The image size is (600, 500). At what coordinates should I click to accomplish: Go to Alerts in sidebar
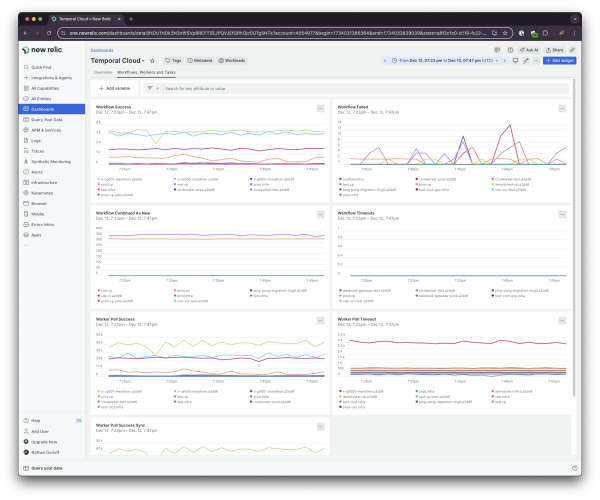[38, 172]
